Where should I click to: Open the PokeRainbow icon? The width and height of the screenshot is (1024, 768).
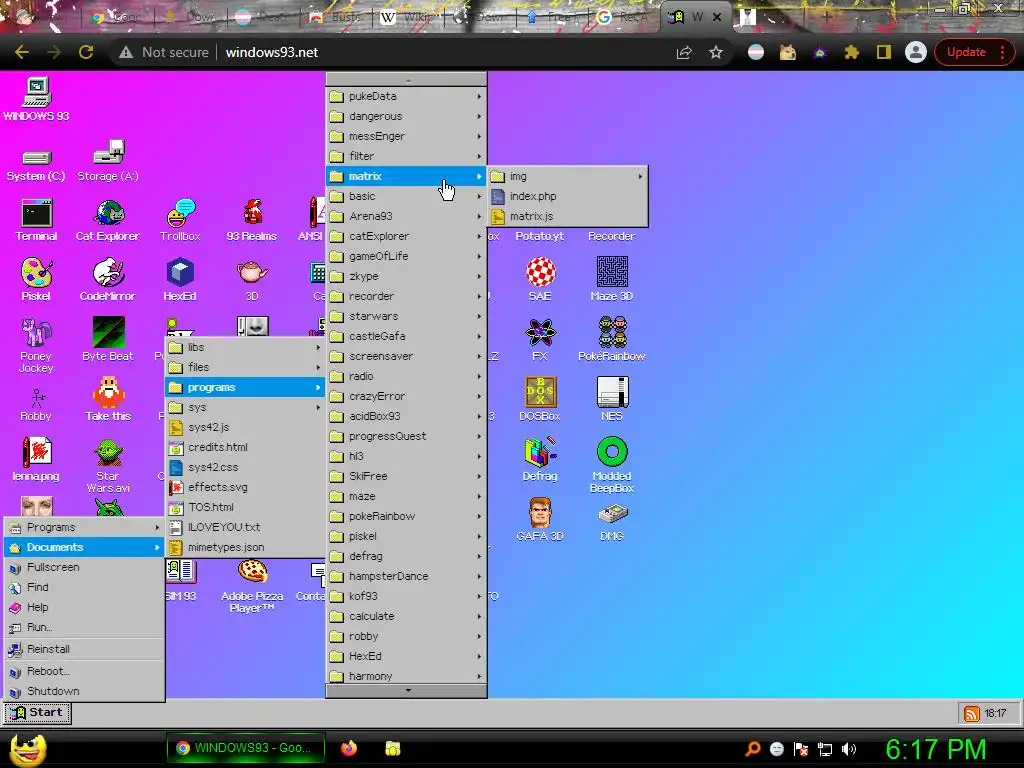pyautogui.click(x=612, y=340)
